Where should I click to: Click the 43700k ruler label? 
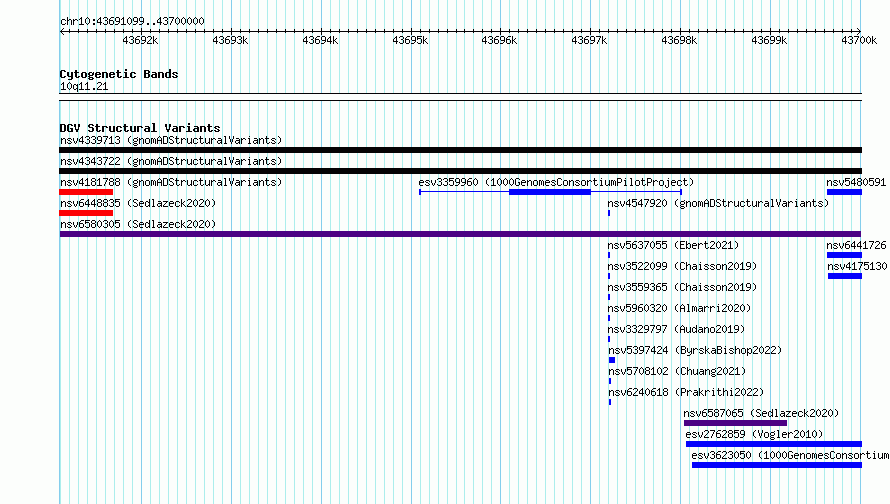859,40
